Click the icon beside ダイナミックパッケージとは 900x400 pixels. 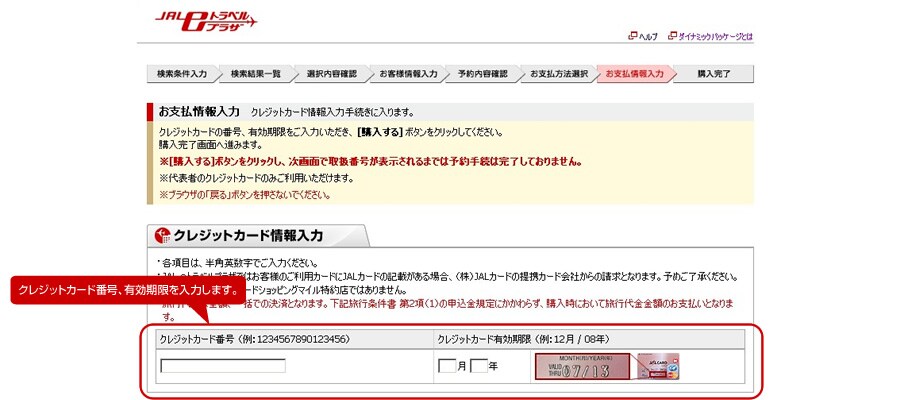[672, 36]
